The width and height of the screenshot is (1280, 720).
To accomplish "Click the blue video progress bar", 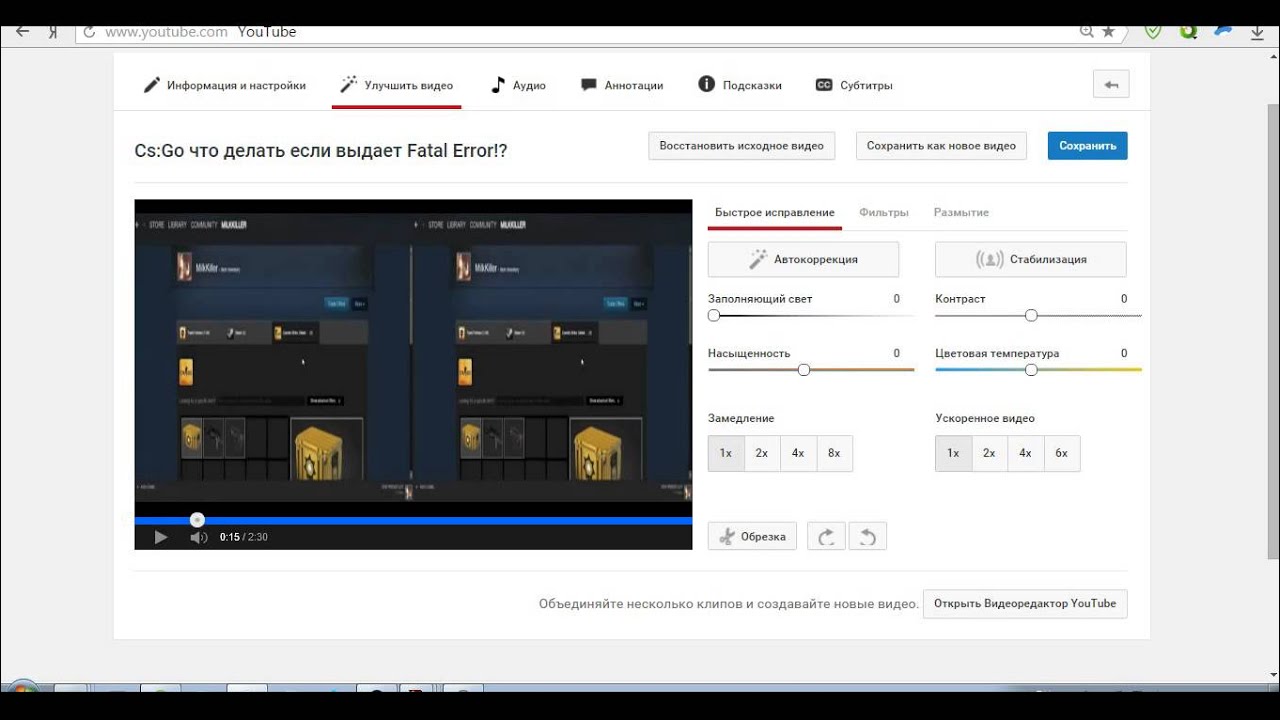I will click(413, 520).
